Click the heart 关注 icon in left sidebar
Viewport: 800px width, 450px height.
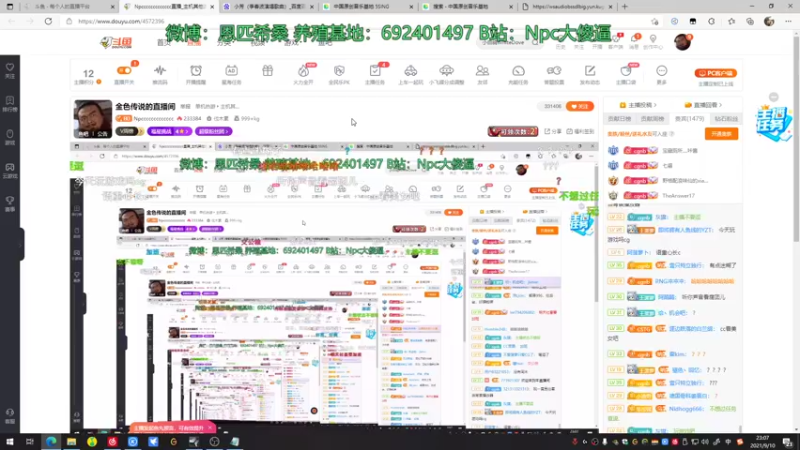[x=10, y=70]
